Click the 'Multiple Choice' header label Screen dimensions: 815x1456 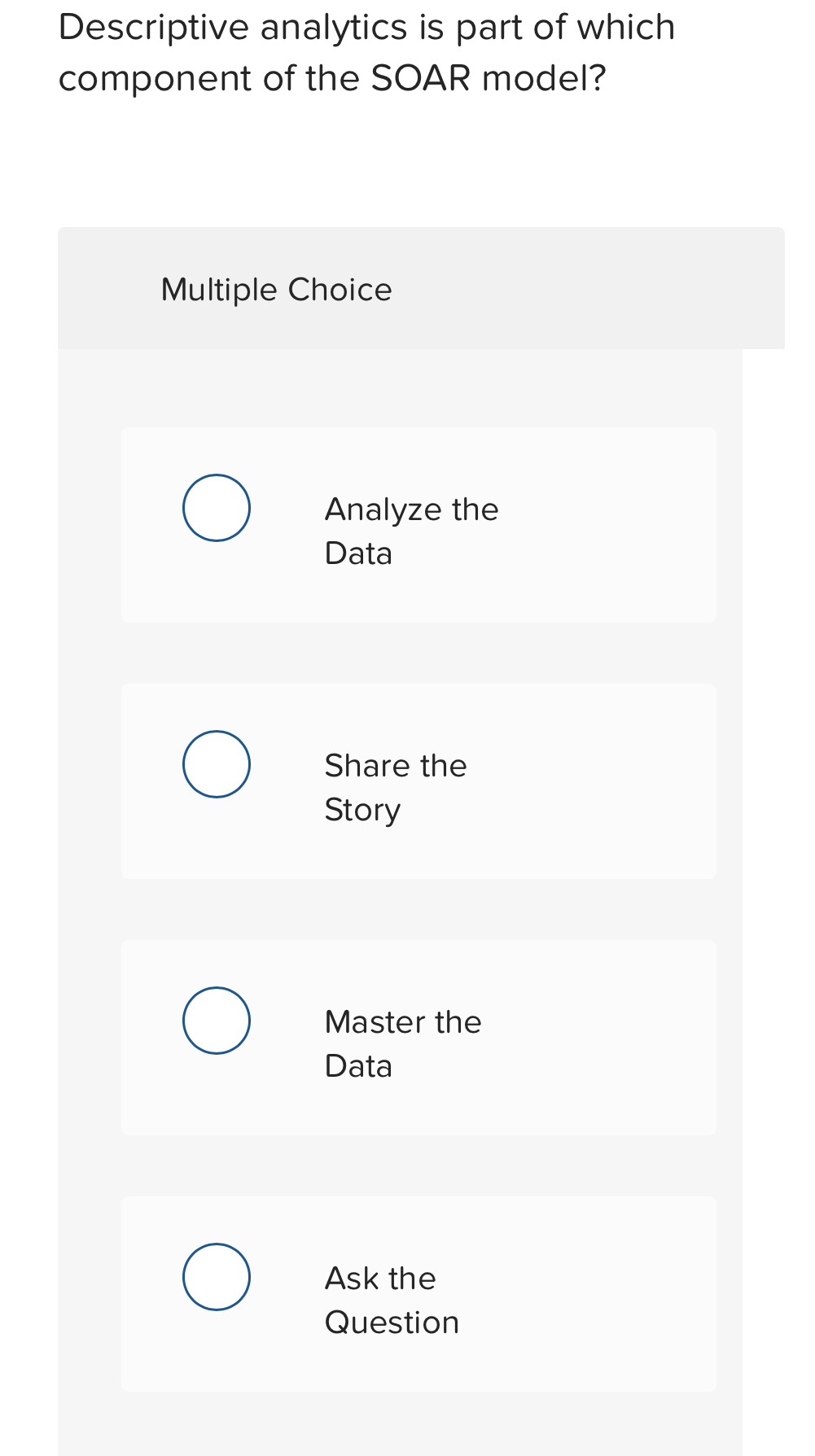point(276,289)
